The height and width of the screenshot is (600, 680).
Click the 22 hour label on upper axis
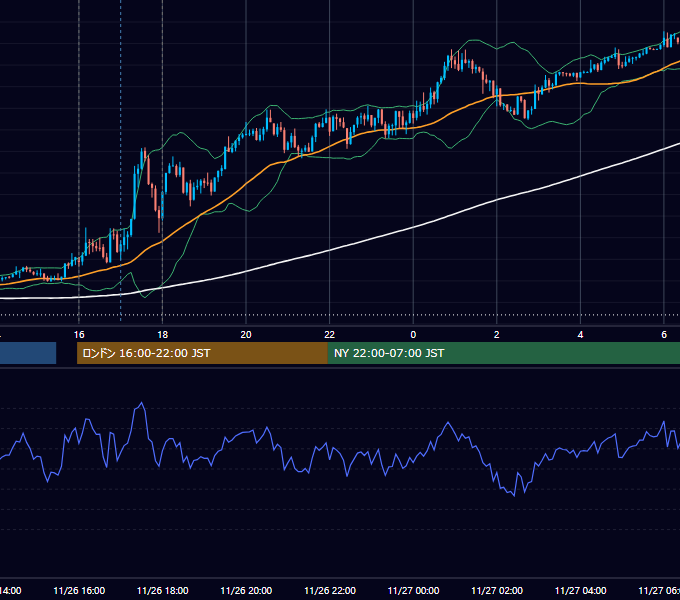click(330, 335)
